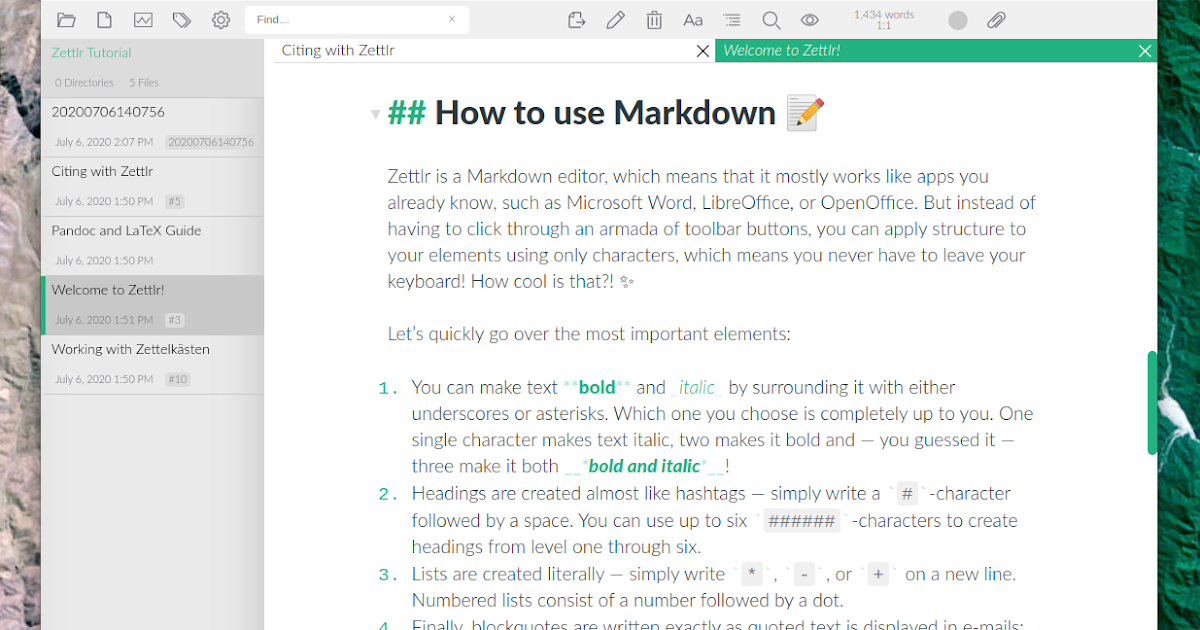Viewport: 1200px width, 630px height.
Task: Click the italic sample text
Action: point(697,387)
